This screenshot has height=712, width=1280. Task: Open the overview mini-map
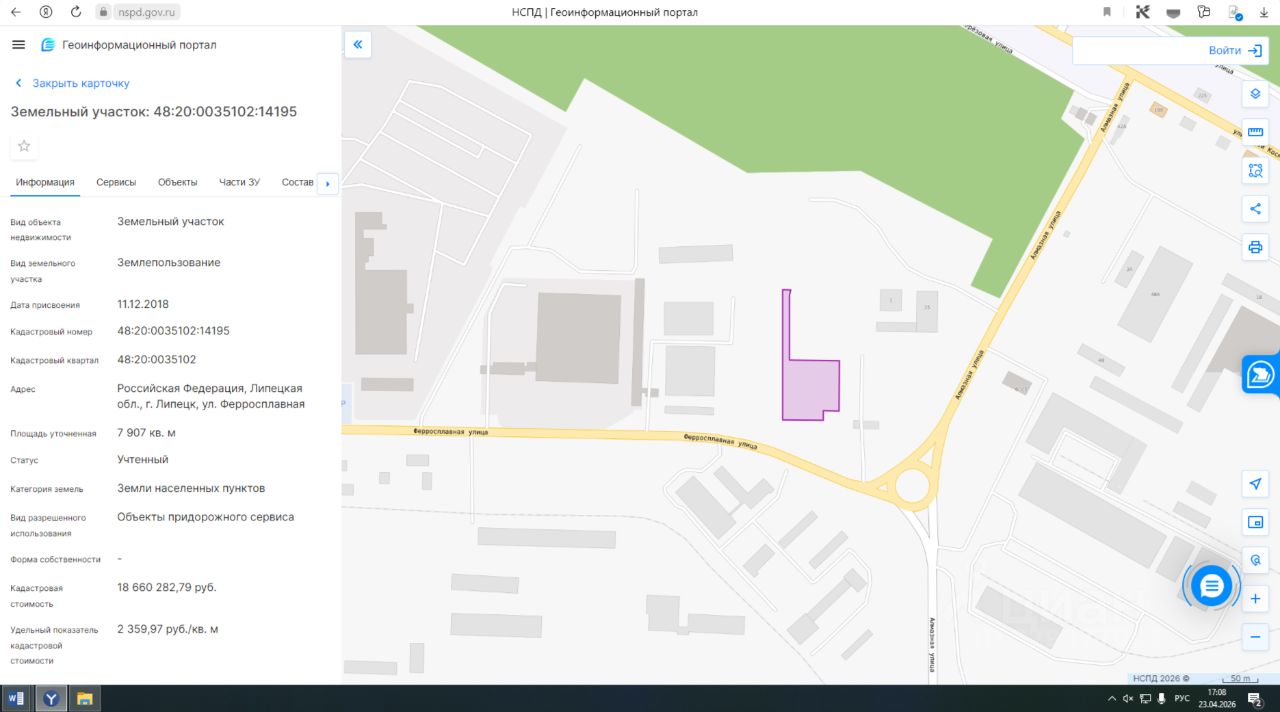pos(1255,522)
